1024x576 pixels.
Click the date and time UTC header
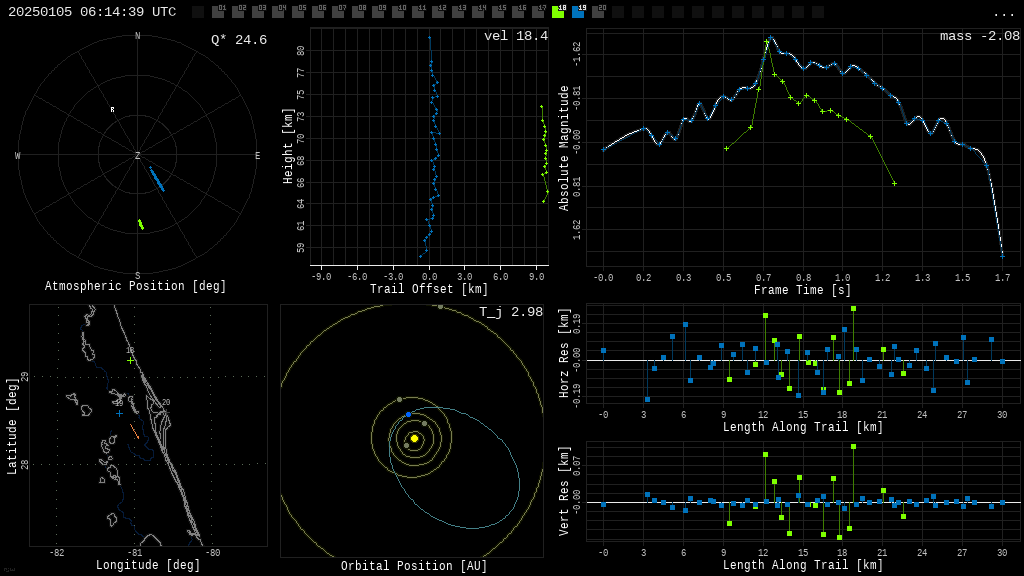(92, 12)
